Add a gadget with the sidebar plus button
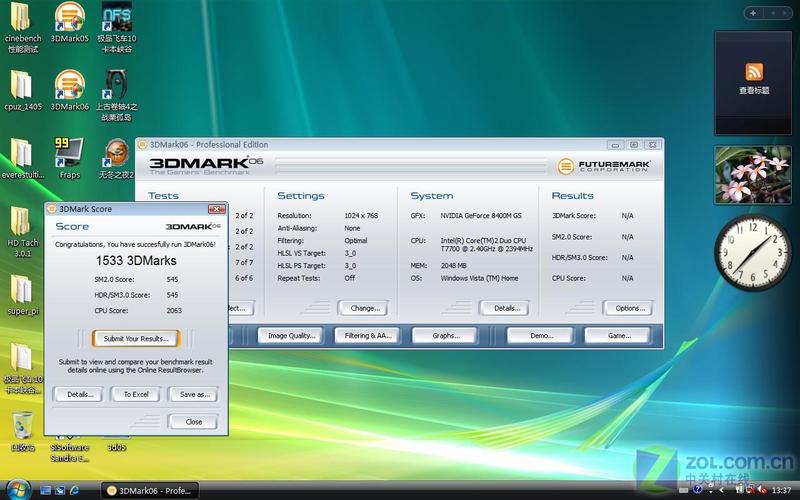Viewport: 800px width, 500px height. point(753,13)
